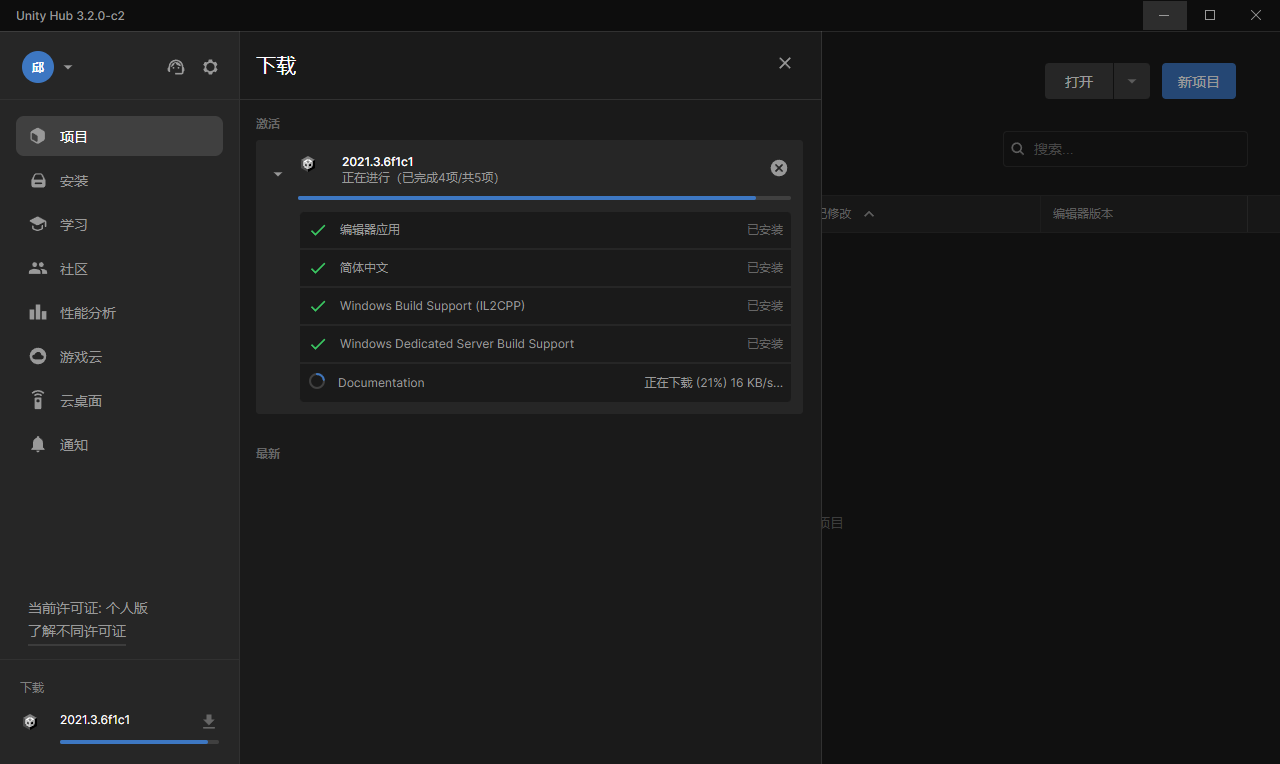Image resolution: width=1280 pixels, height=764 pixels.
Task: Click the 简体中文 row
Action: click(x=545, y=268)
